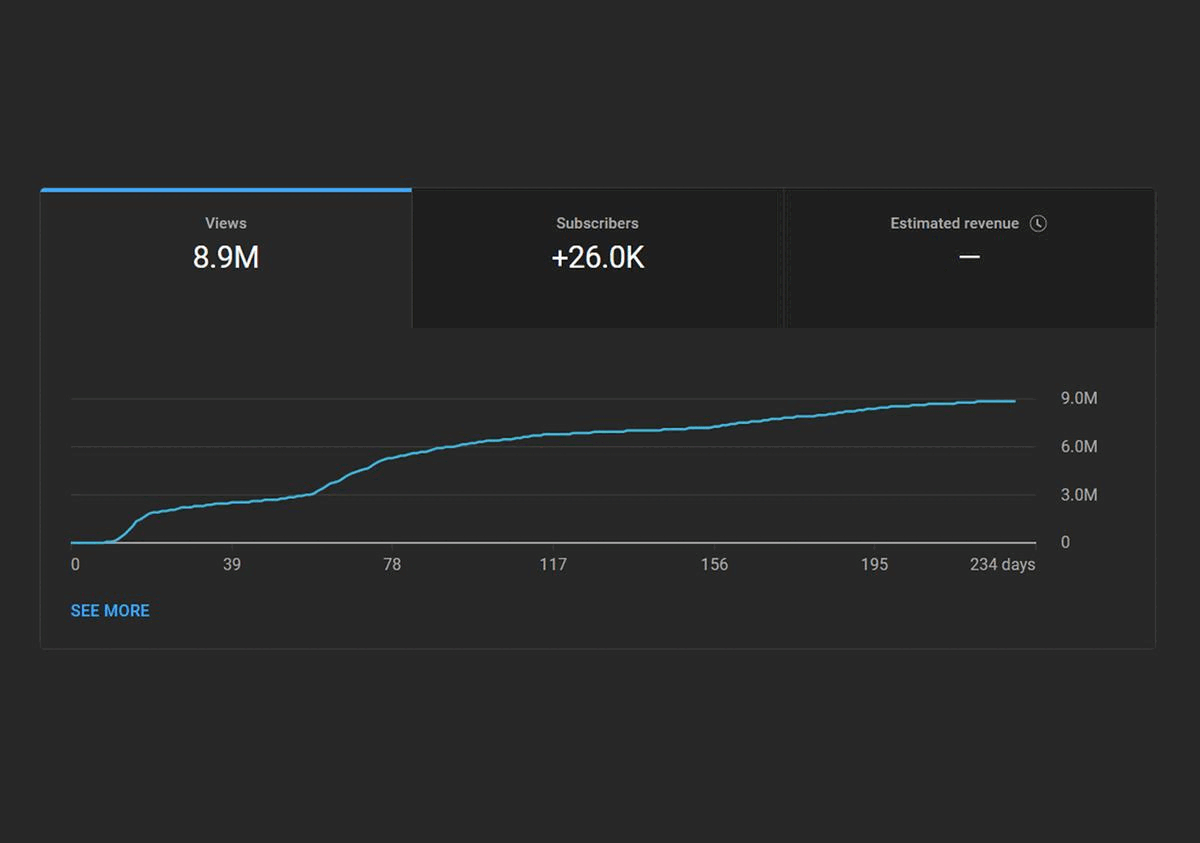Pick the 156 day axis marker

714,565
